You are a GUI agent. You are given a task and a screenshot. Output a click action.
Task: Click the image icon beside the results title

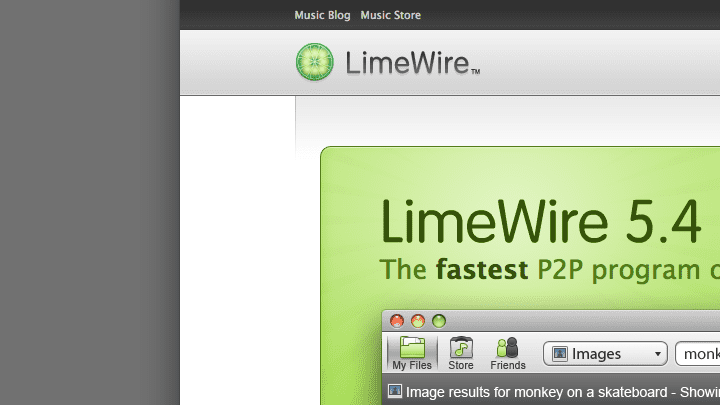[x=395, y=391]
